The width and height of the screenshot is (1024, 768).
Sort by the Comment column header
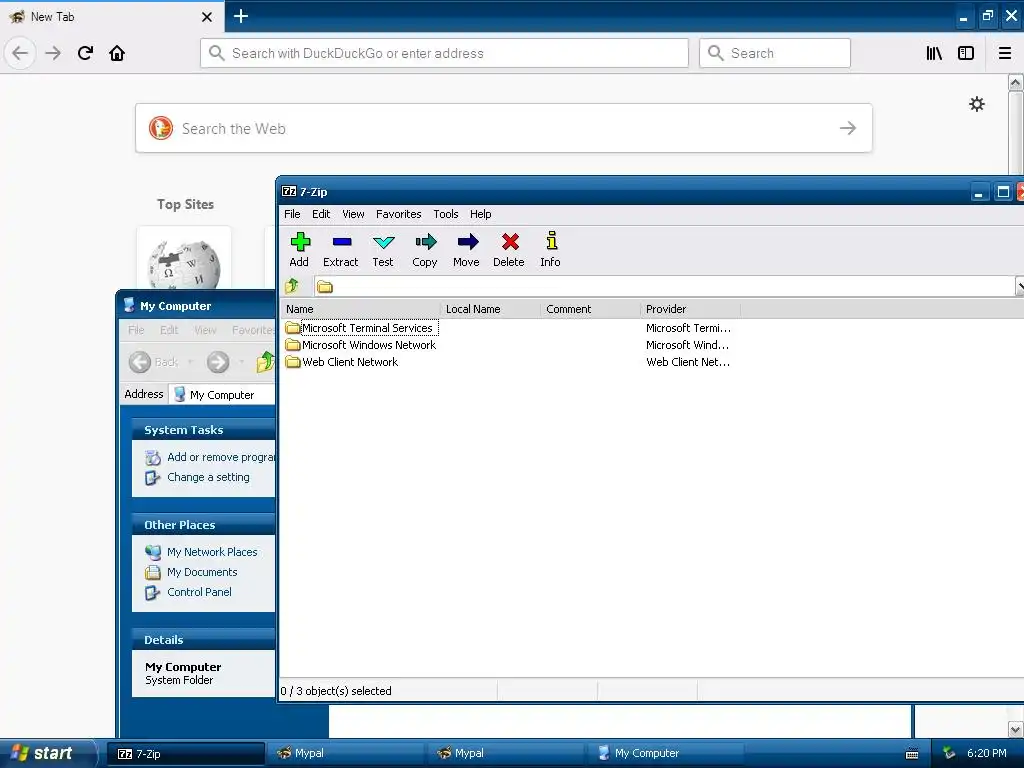[x=591, y=309]
